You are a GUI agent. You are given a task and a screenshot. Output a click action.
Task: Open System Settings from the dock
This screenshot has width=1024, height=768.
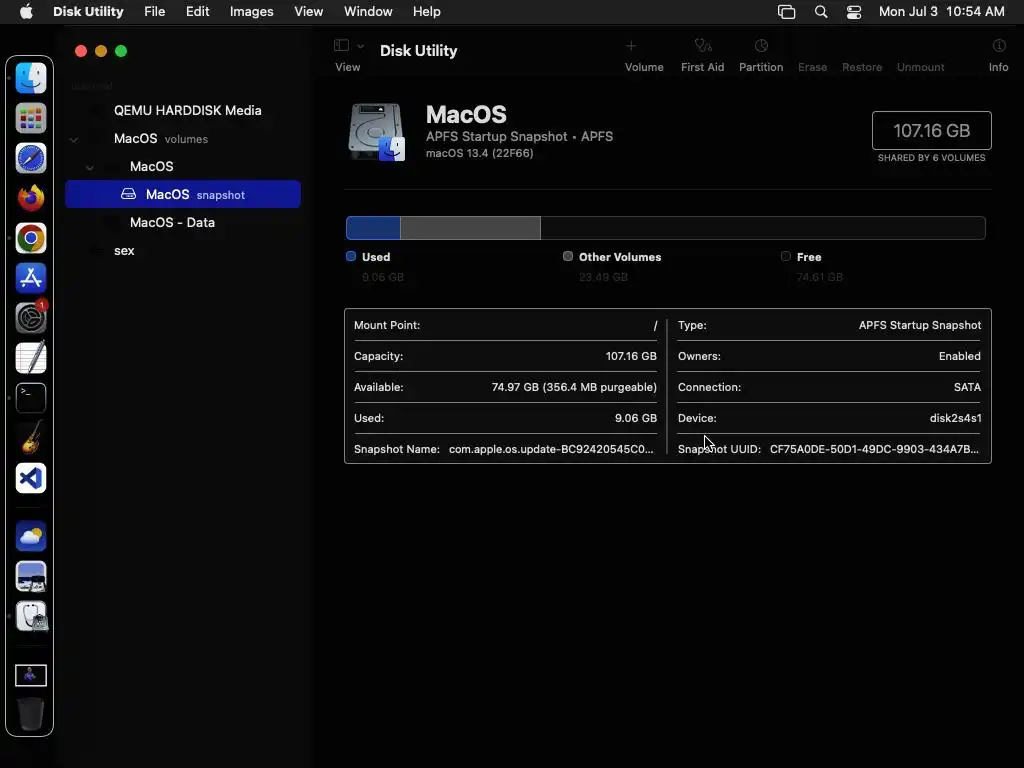[x=31, y=318]
